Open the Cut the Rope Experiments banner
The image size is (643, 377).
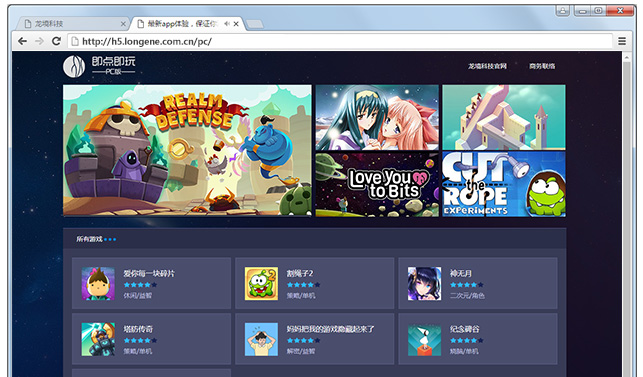[x=504, y=184]
